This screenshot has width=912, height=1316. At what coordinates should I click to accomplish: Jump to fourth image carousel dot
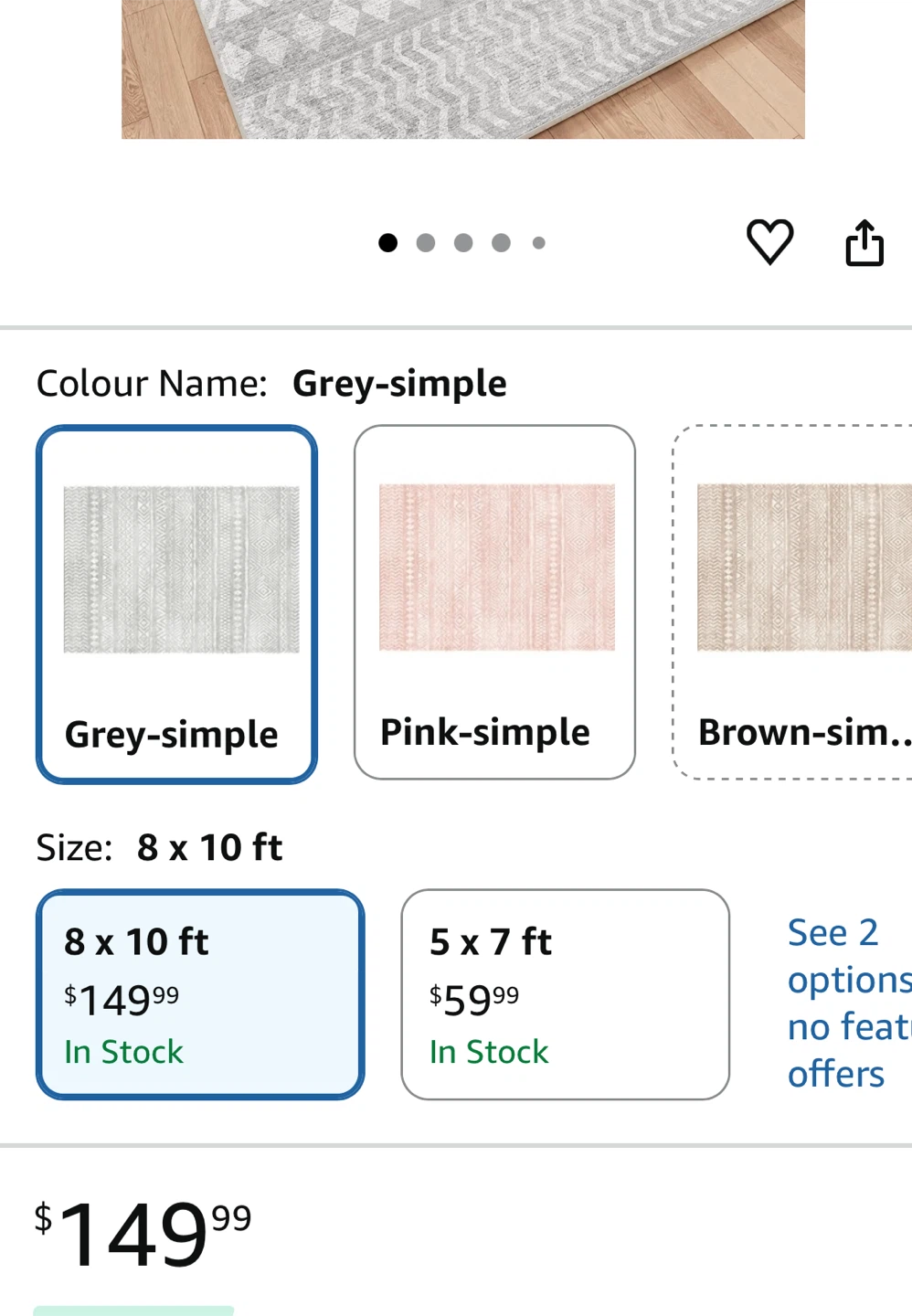pos(501,243)
